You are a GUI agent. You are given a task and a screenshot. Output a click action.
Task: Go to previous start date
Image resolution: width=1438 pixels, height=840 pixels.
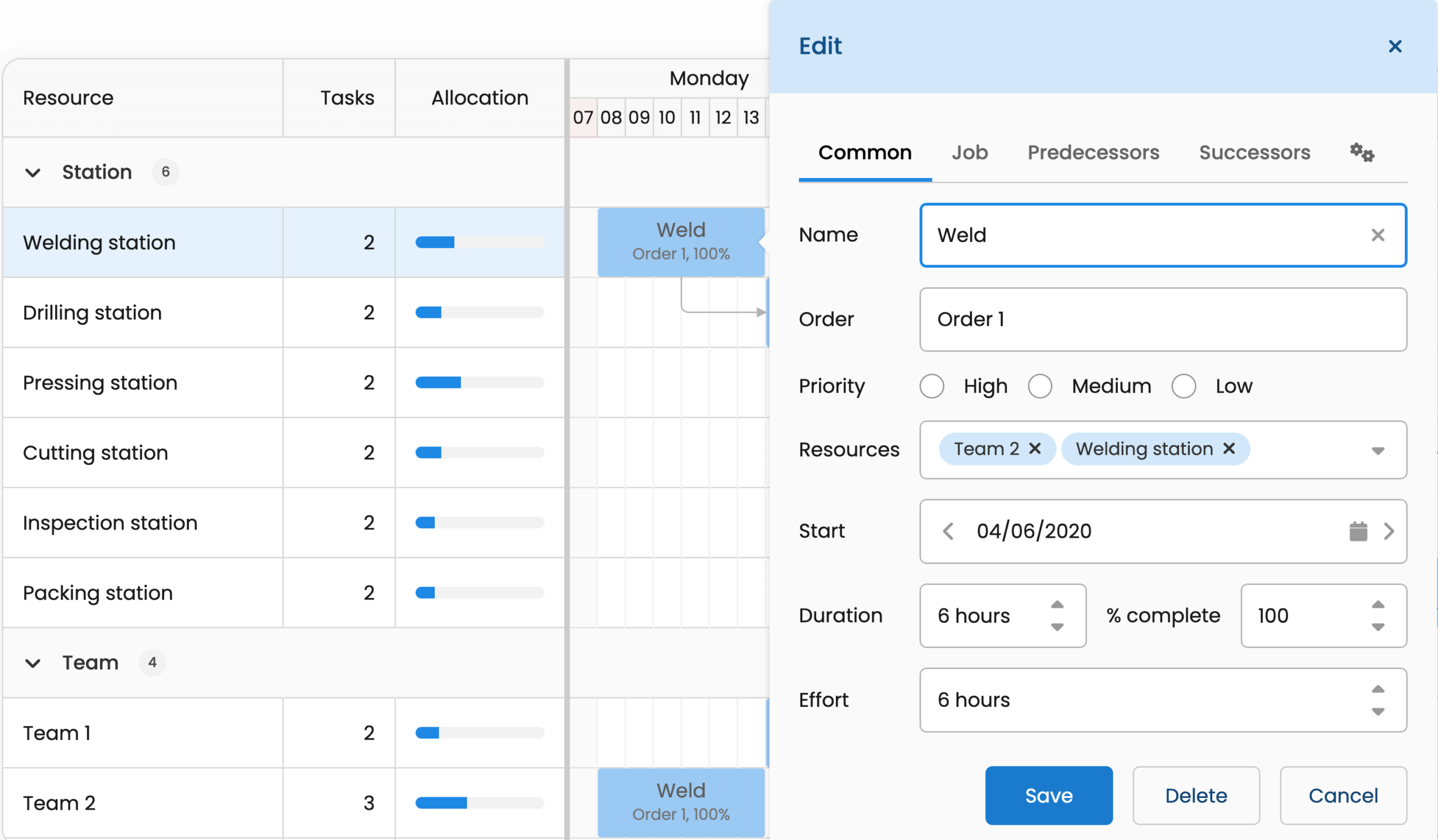(x=948, y=531)
